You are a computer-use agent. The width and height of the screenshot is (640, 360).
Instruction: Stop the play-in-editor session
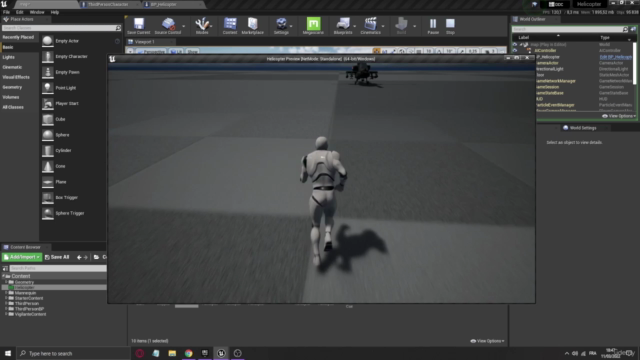[x=450, y=26]
